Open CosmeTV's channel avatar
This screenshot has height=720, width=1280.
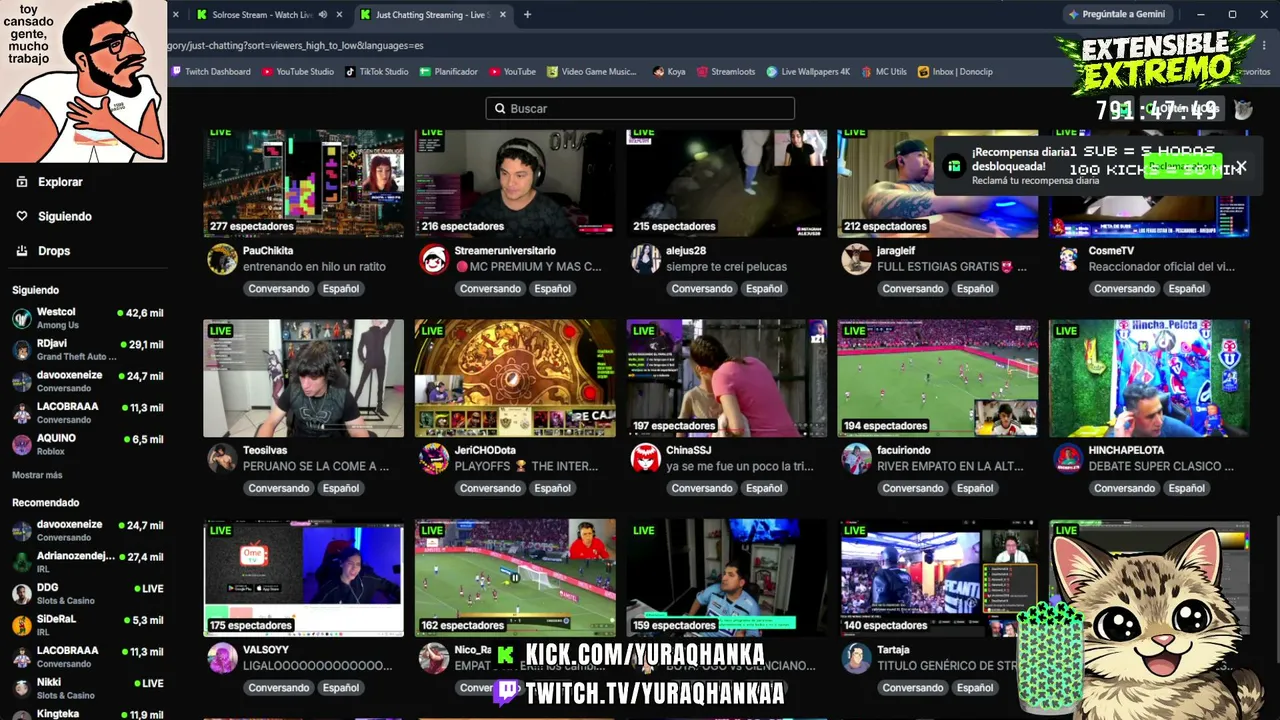coord(1068,259)
